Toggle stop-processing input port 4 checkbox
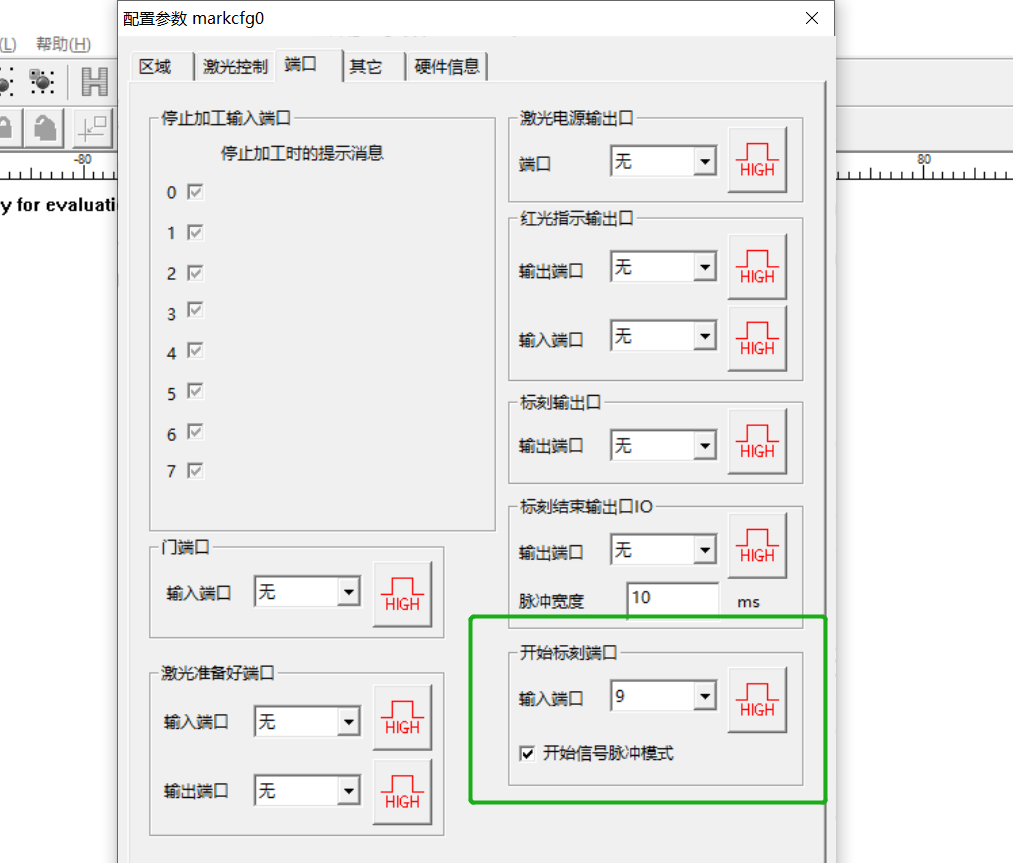The image size is (1013, 863). [x=195, y=351]
